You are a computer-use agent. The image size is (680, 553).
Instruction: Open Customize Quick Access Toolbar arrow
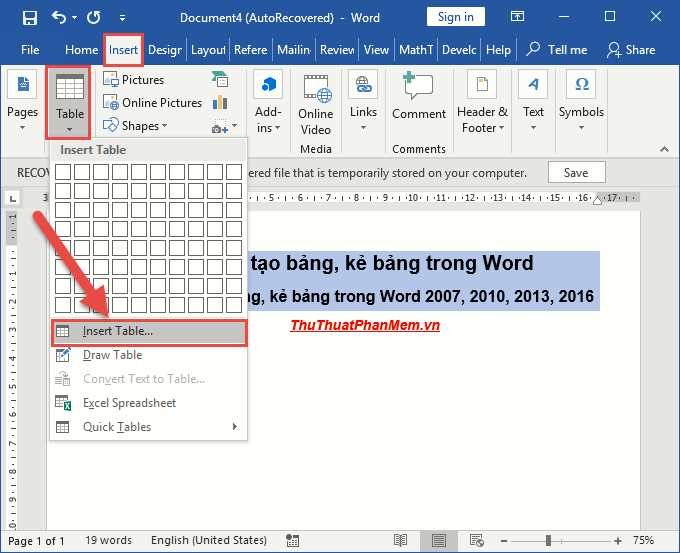coord(122,18)
